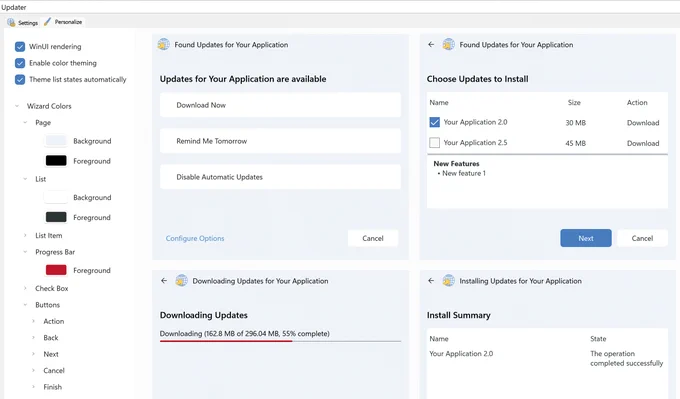Collapse the Wizard Colors tree node
The height and width of the screenshot is (399, 680).
[x=17, y=106]
